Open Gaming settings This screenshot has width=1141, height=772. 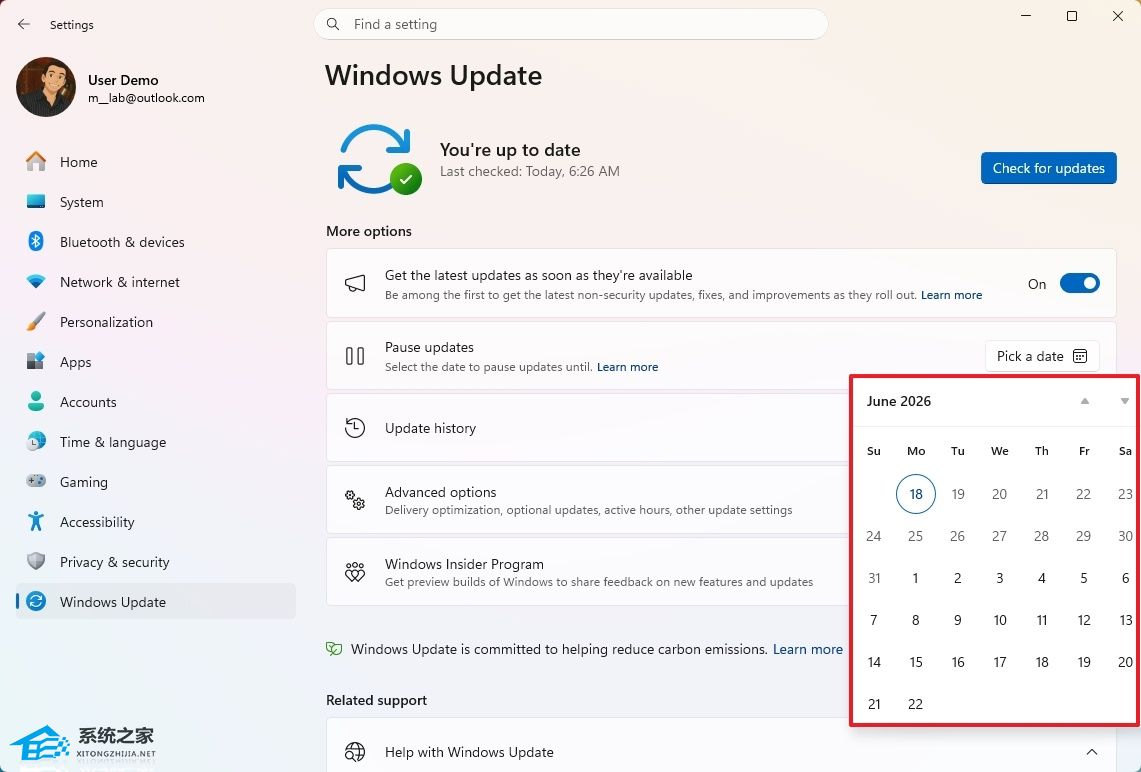pos(156,482)
